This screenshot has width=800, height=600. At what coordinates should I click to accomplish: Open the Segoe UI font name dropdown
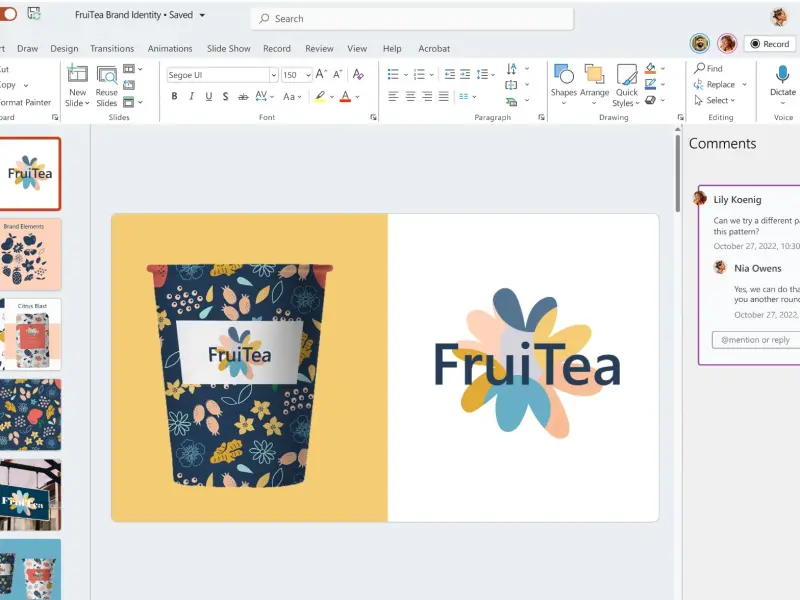(x=273, y=76)
